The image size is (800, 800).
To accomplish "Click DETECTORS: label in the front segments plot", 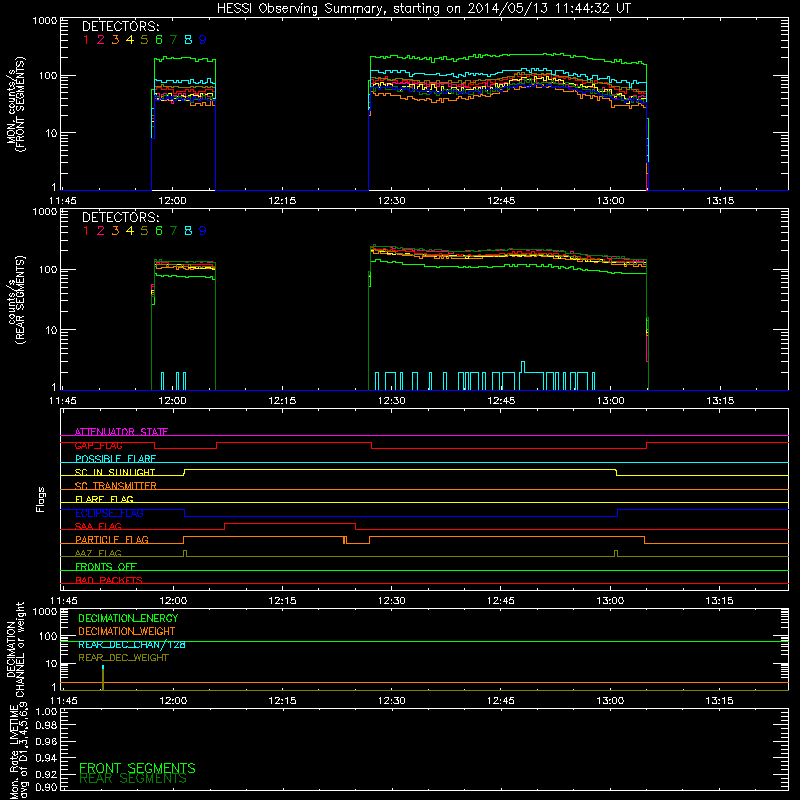I will (120, 26).
